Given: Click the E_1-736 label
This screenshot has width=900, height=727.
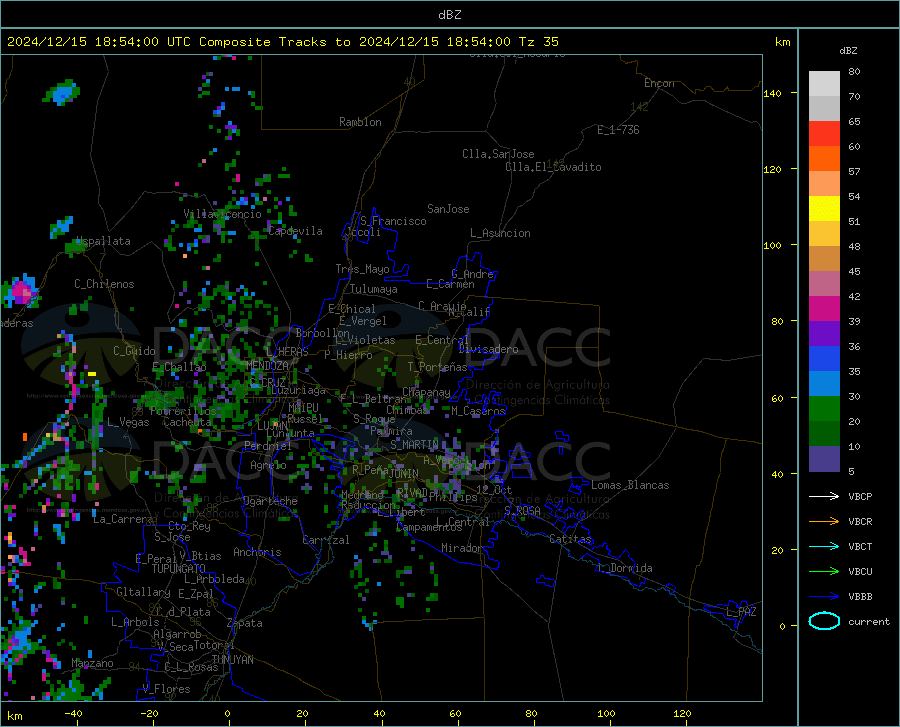Looking at the screenshot, I should click(618, 130).
